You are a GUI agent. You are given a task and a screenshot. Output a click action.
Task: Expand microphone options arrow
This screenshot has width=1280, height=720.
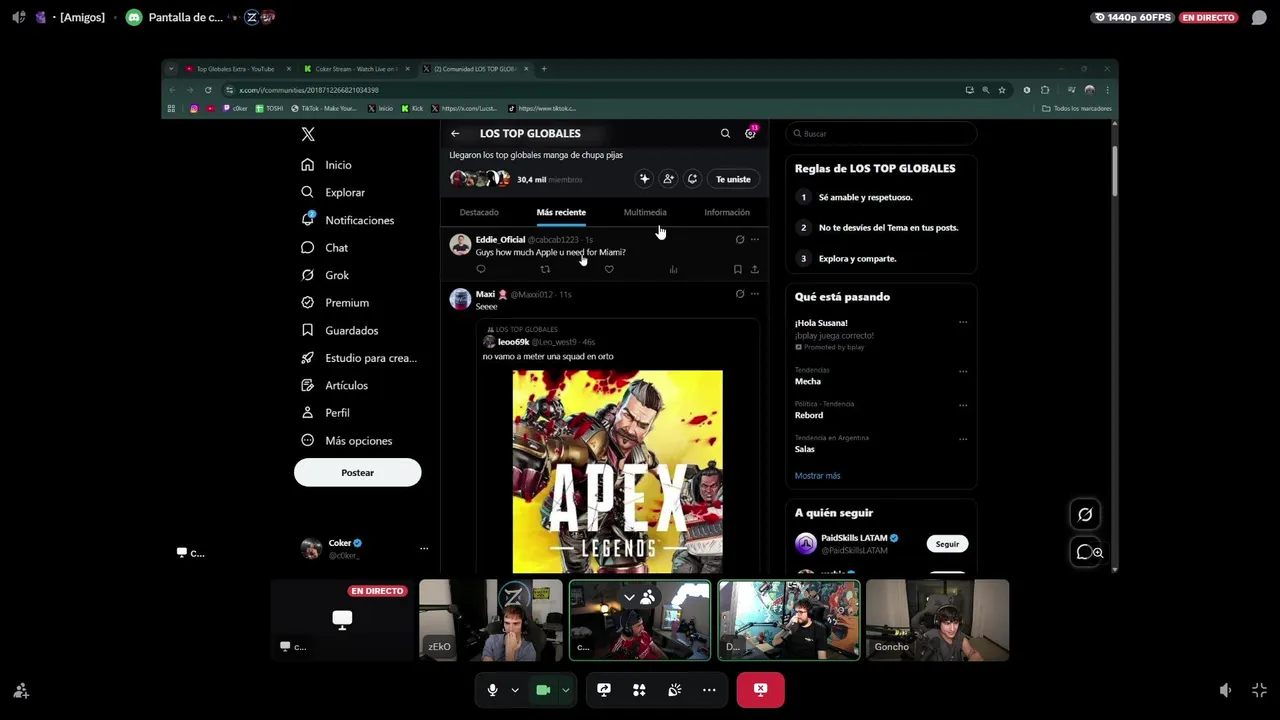coord(515,690)
